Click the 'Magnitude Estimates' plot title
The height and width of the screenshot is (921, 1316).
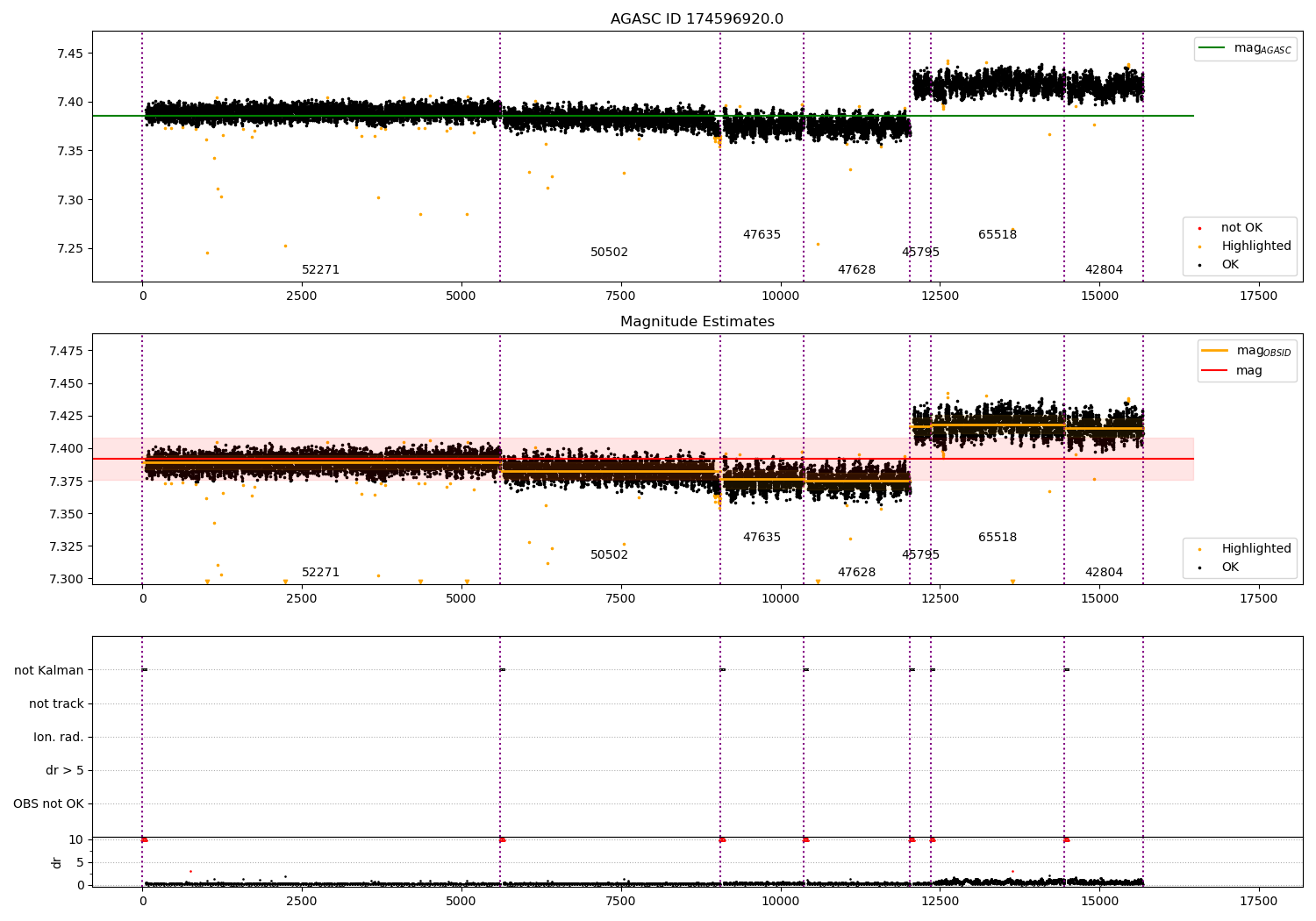697,322
